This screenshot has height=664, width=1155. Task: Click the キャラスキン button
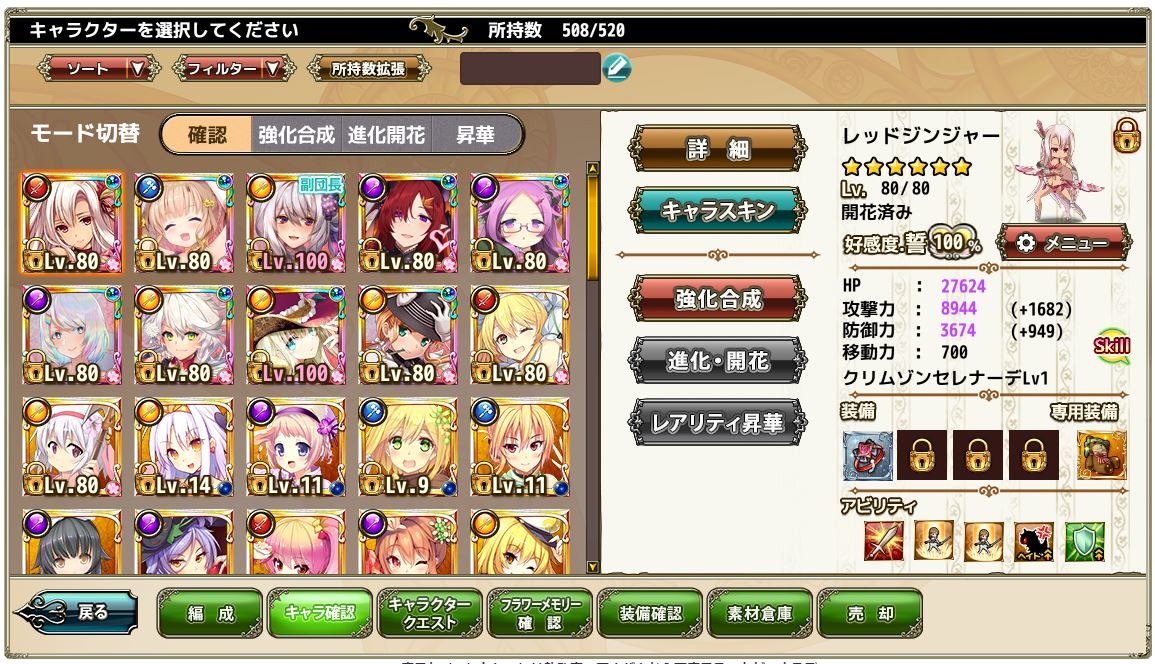coord(717,211)
